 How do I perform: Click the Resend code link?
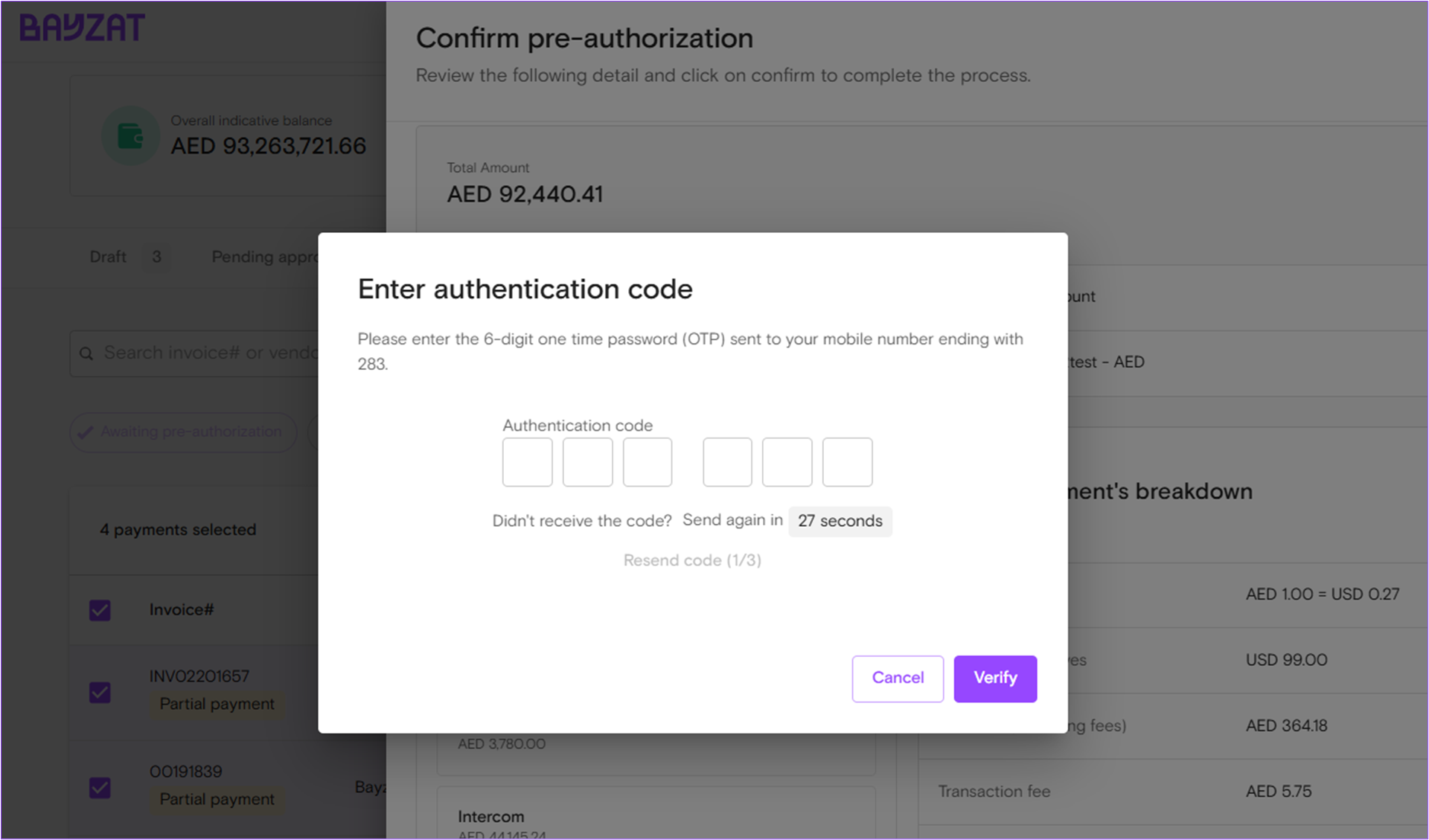click(692, 560)
